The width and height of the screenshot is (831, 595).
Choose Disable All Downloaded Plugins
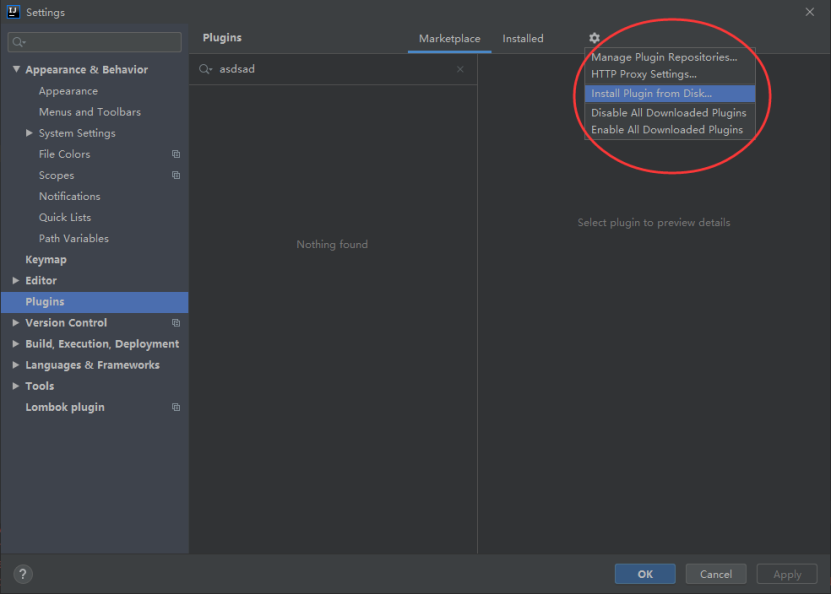[x=669, y=113]
